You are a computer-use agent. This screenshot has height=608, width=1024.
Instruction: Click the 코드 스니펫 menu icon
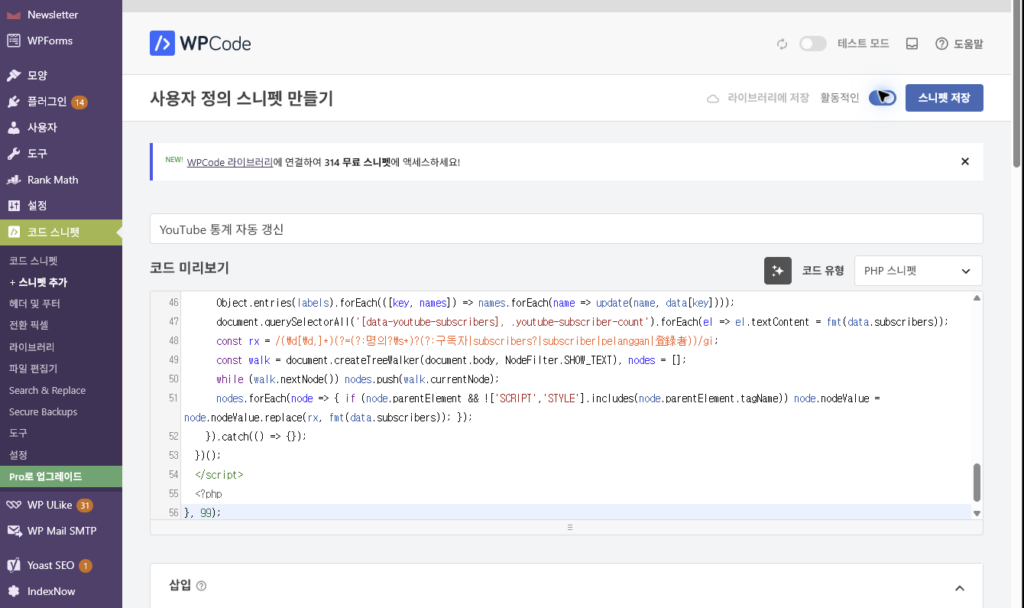coord(14,232)
